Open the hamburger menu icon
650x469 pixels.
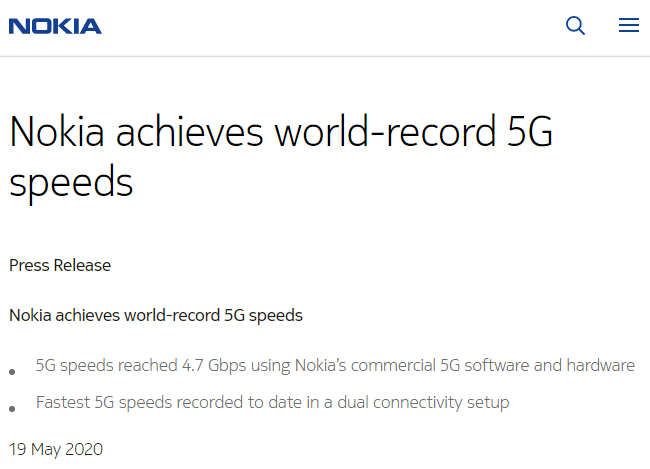click(629, 26)
